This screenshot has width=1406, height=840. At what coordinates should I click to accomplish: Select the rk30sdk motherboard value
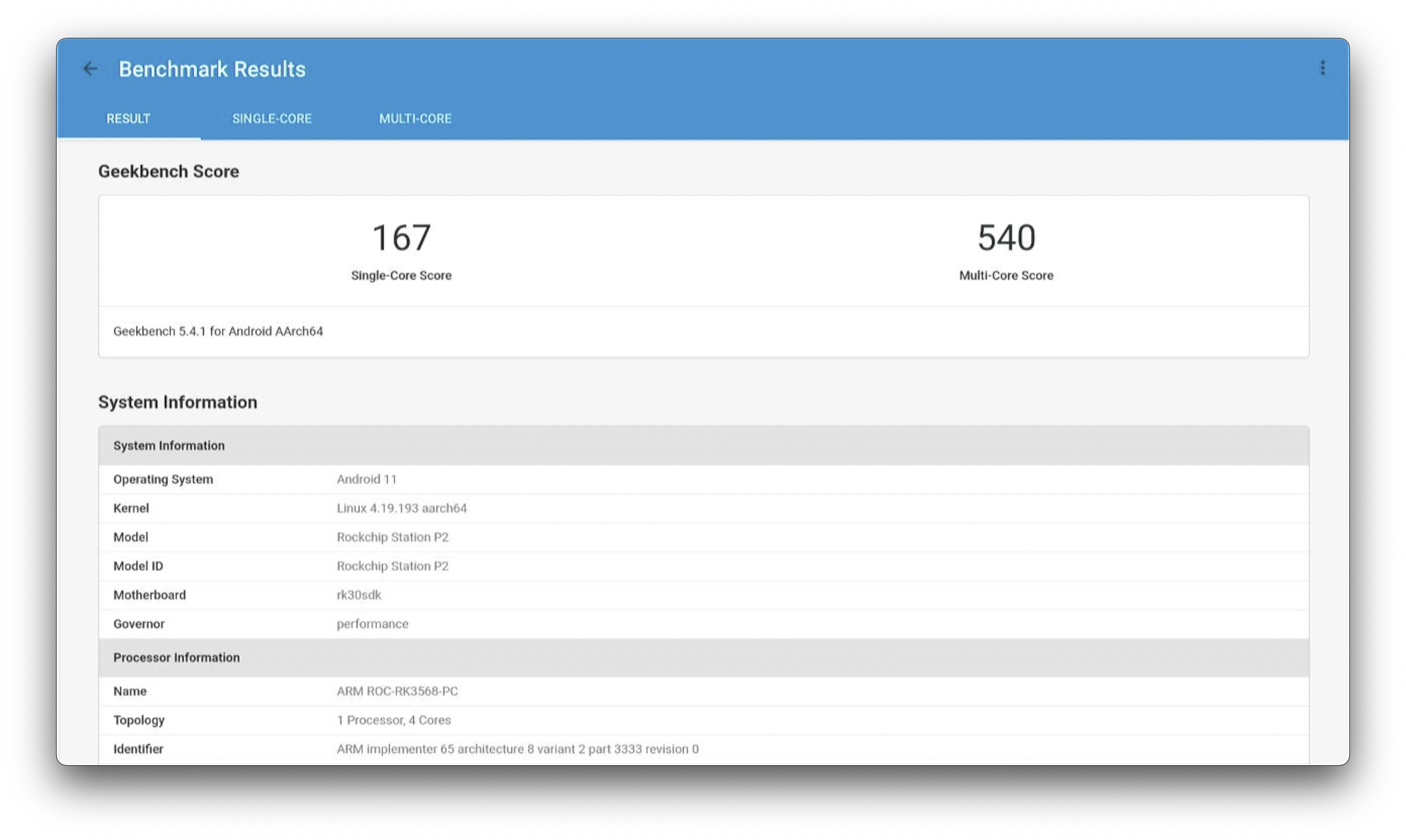359,594
